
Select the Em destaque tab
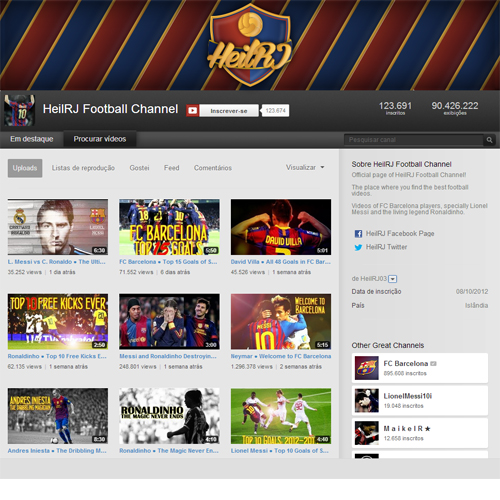point(32,139)
